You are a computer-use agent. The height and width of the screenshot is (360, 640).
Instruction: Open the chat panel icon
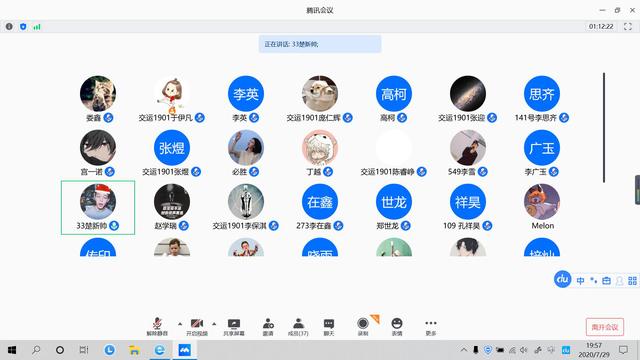[x=329, y=327]
